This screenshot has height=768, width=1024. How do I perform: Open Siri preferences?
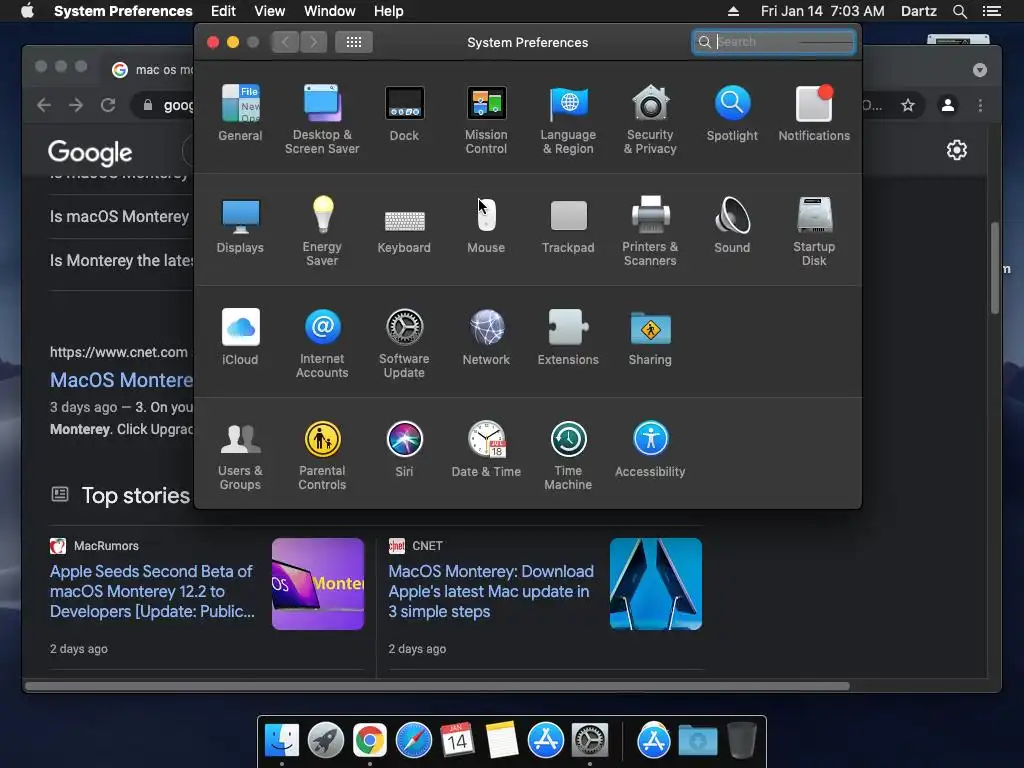[404, 449]
